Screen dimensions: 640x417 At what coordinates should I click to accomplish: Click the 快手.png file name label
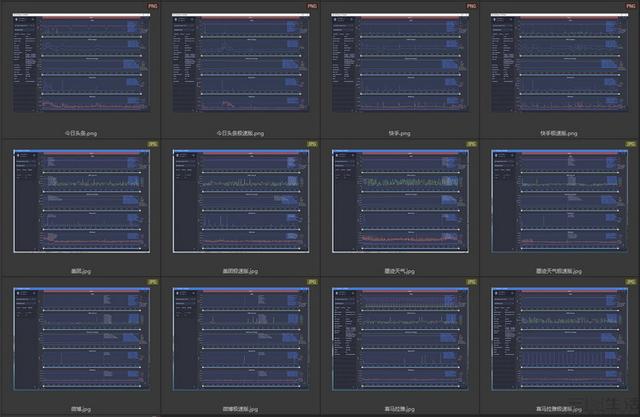coord(400,133)
